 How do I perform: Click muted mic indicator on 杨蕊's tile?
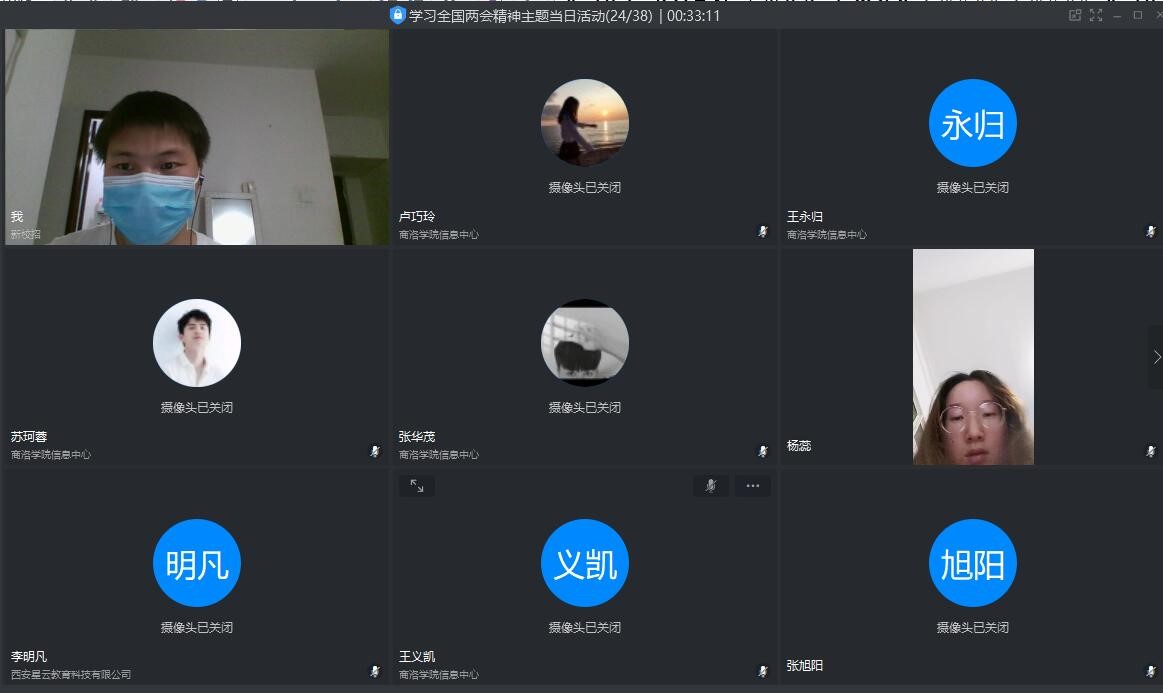1151,451
